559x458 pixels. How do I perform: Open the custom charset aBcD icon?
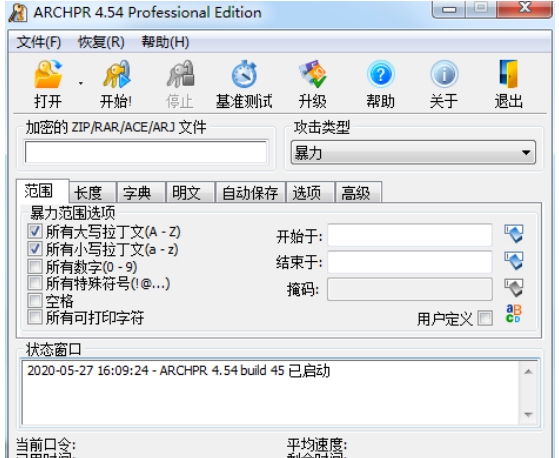tap(514, 314)
